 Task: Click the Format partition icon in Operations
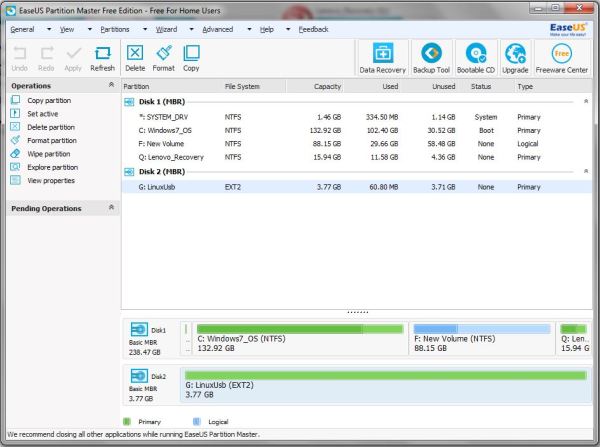click(15, 140)
